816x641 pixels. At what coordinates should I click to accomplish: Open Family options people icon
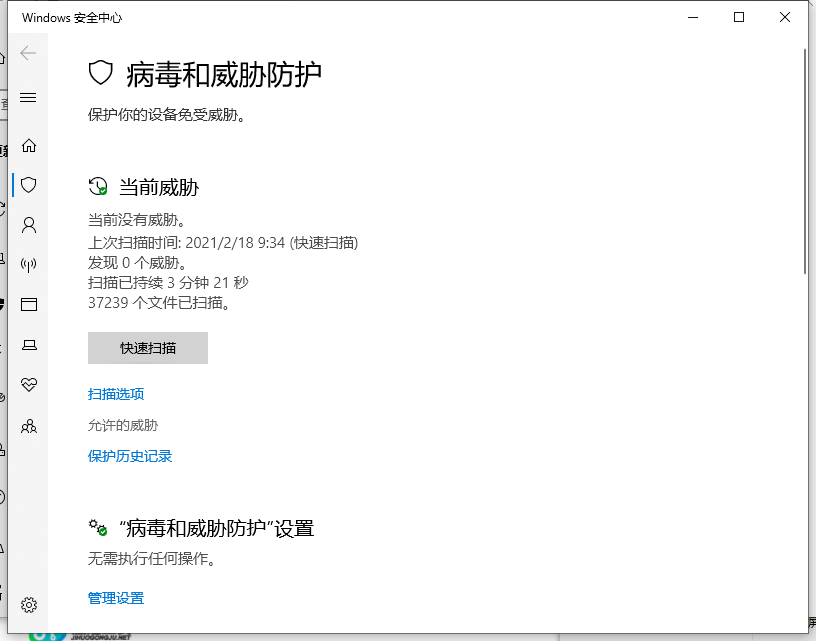pyautogui.click(x=29, y=426)
